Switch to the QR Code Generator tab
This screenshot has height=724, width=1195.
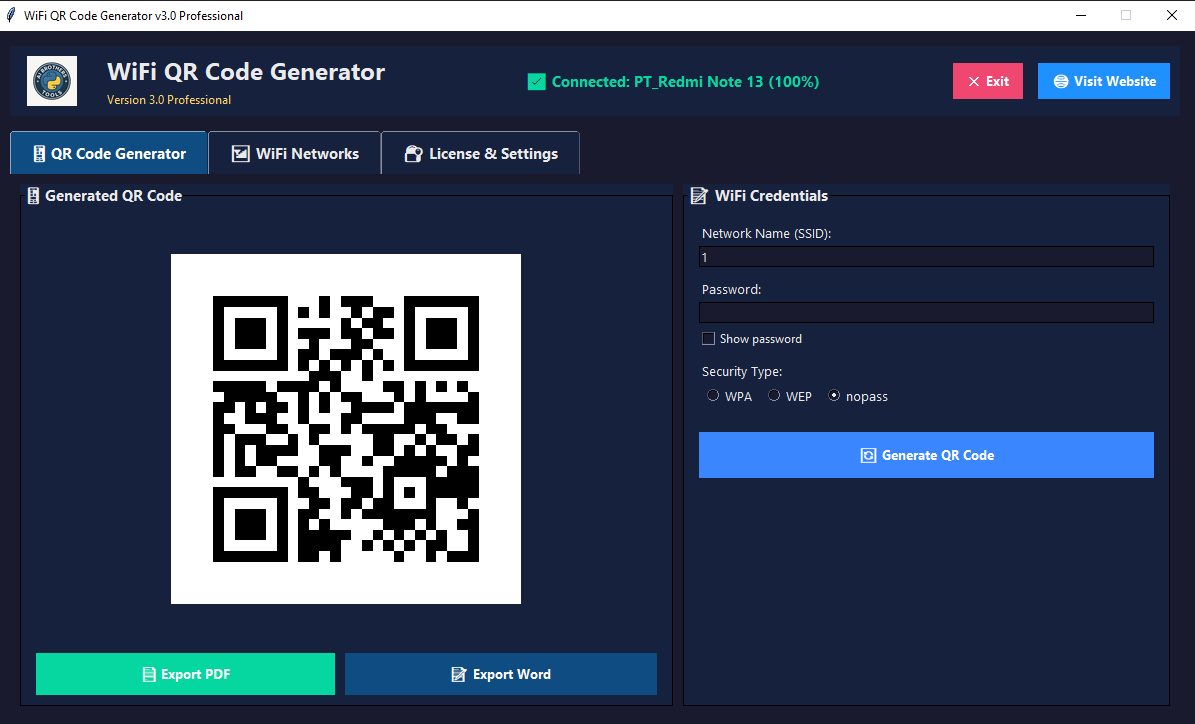coord(109,153)
